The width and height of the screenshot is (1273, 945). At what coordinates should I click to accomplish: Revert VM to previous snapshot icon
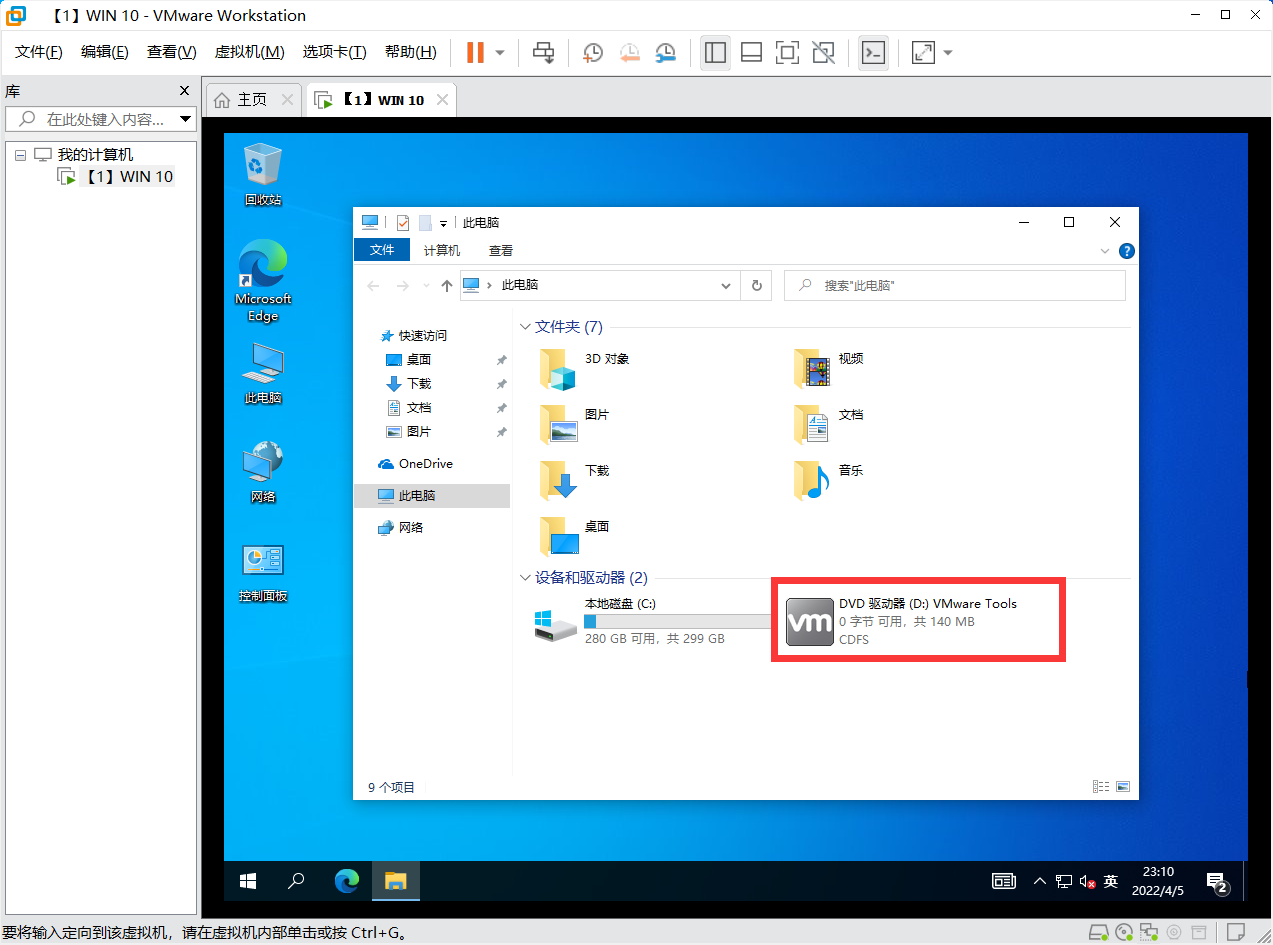pyautogui.click(x=629, y=52)
